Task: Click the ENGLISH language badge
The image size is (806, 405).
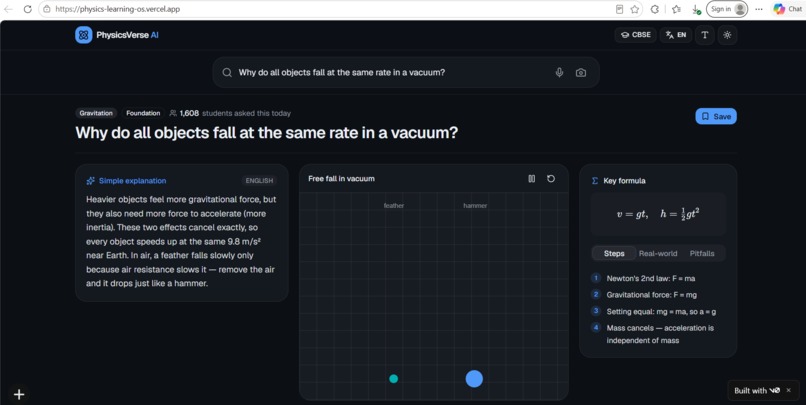Action: [x=259, y=181]
